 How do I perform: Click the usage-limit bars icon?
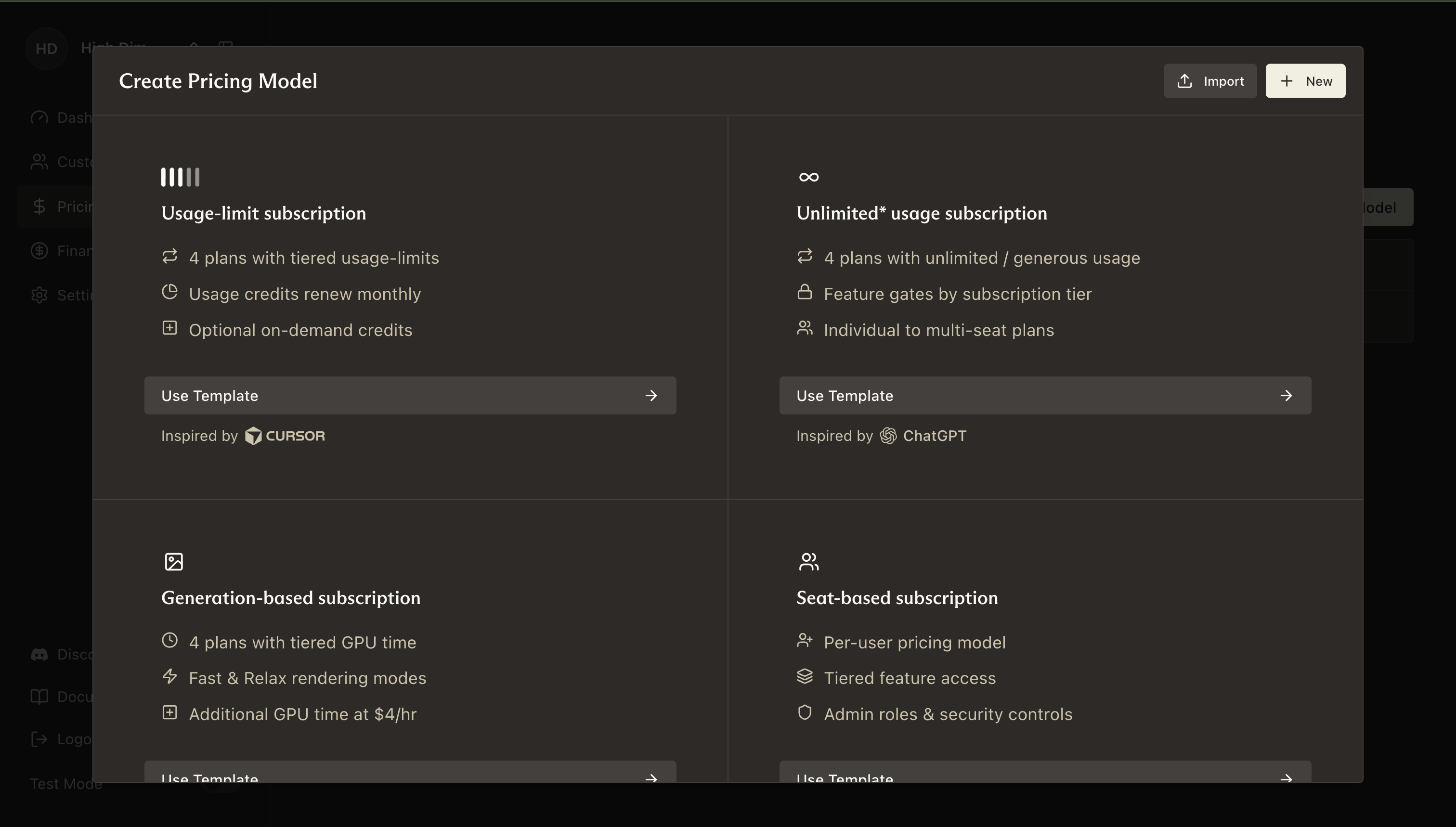tap(180, 177)
